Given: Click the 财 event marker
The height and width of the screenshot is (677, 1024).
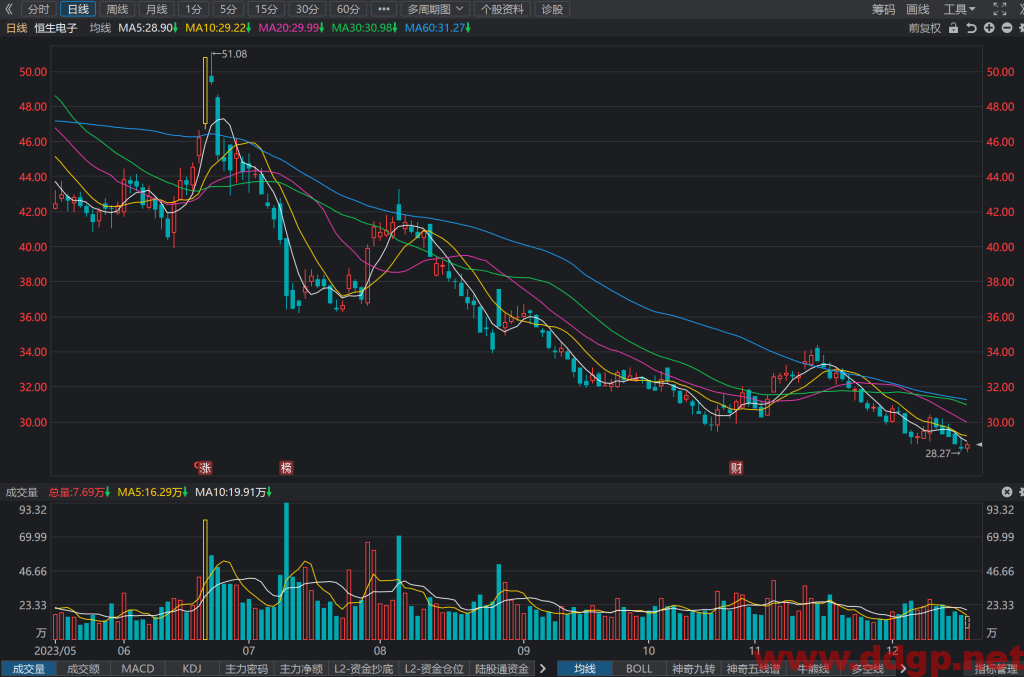Looking at the screenshot, I should 736,467.
